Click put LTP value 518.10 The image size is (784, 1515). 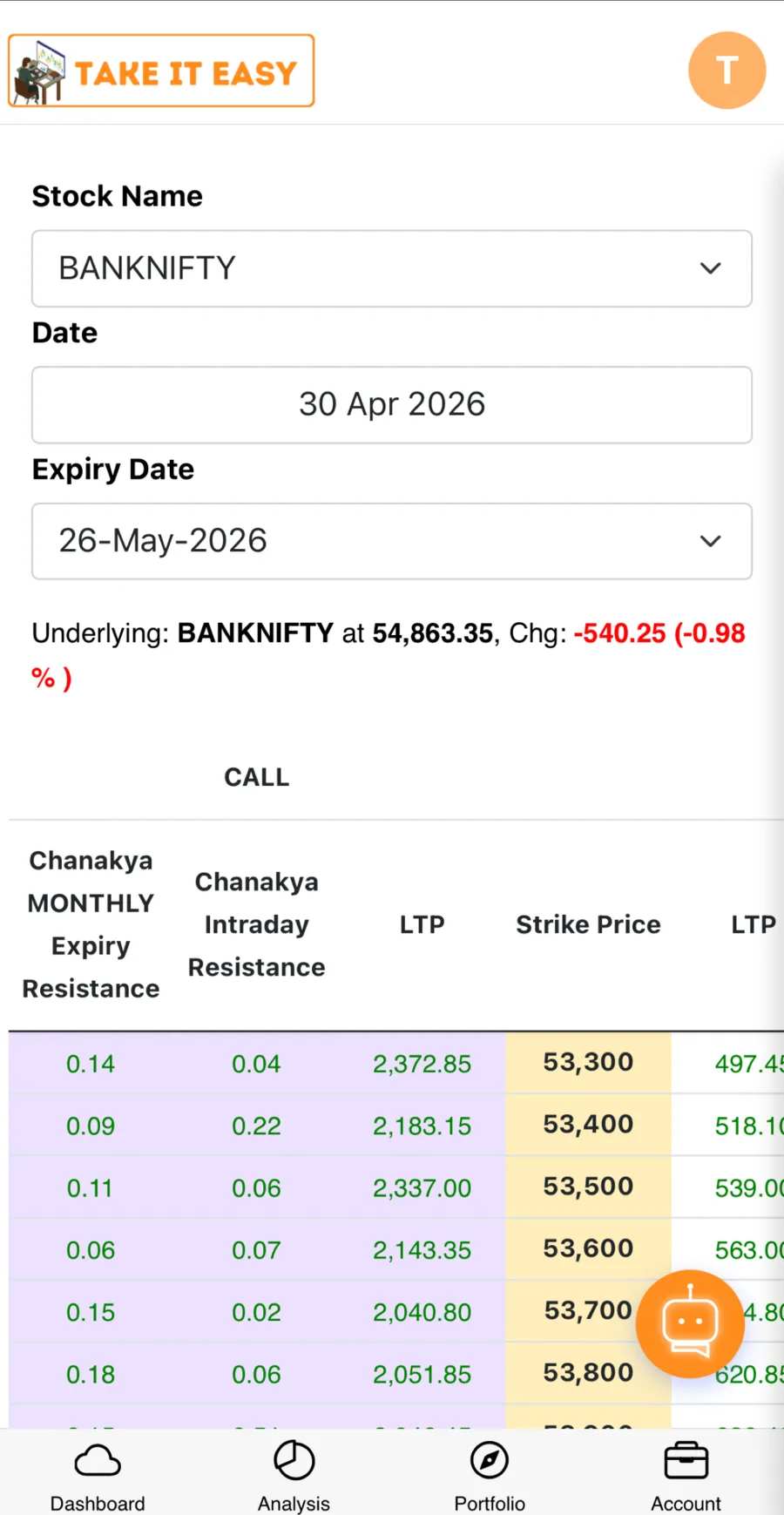(x=749, y=1126)
